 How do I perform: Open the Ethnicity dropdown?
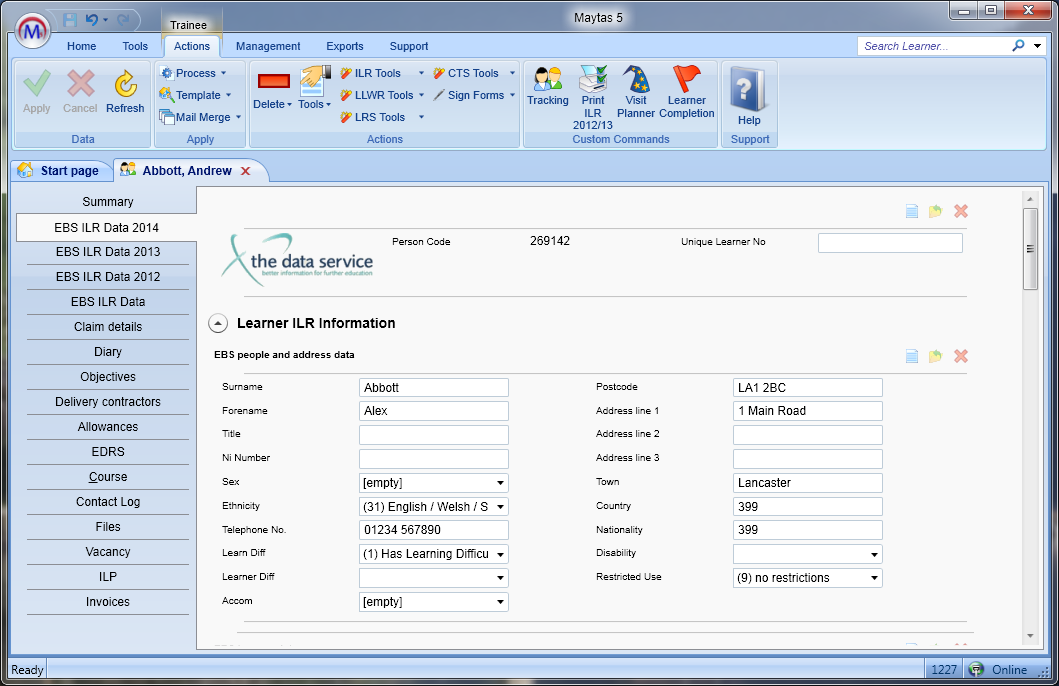[x=499, y=507]
